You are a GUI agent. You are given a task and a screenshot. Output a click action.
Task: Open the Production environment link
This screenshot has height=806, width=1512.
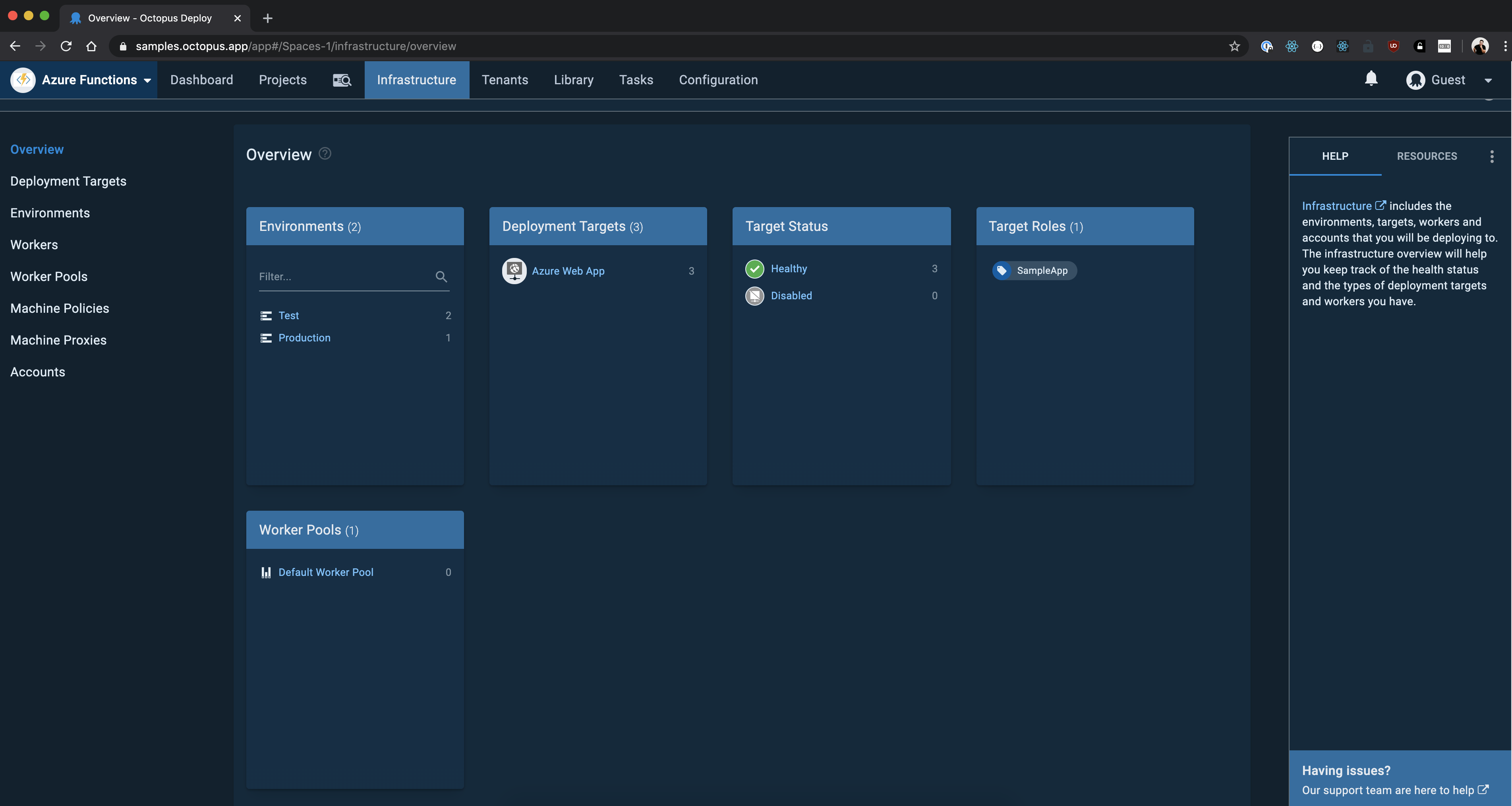coord(304,338)
